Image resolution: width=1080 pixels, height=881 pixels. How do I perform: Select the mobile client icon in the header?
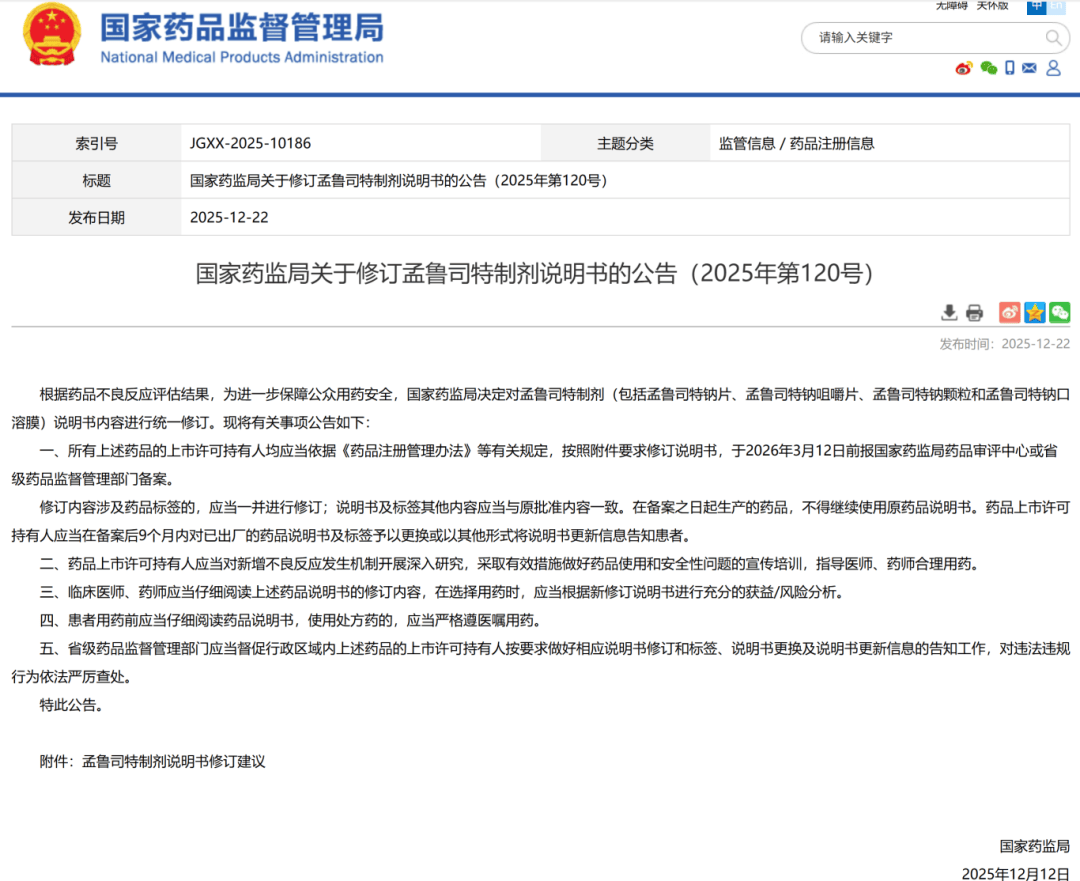[x=1012, y=68]
